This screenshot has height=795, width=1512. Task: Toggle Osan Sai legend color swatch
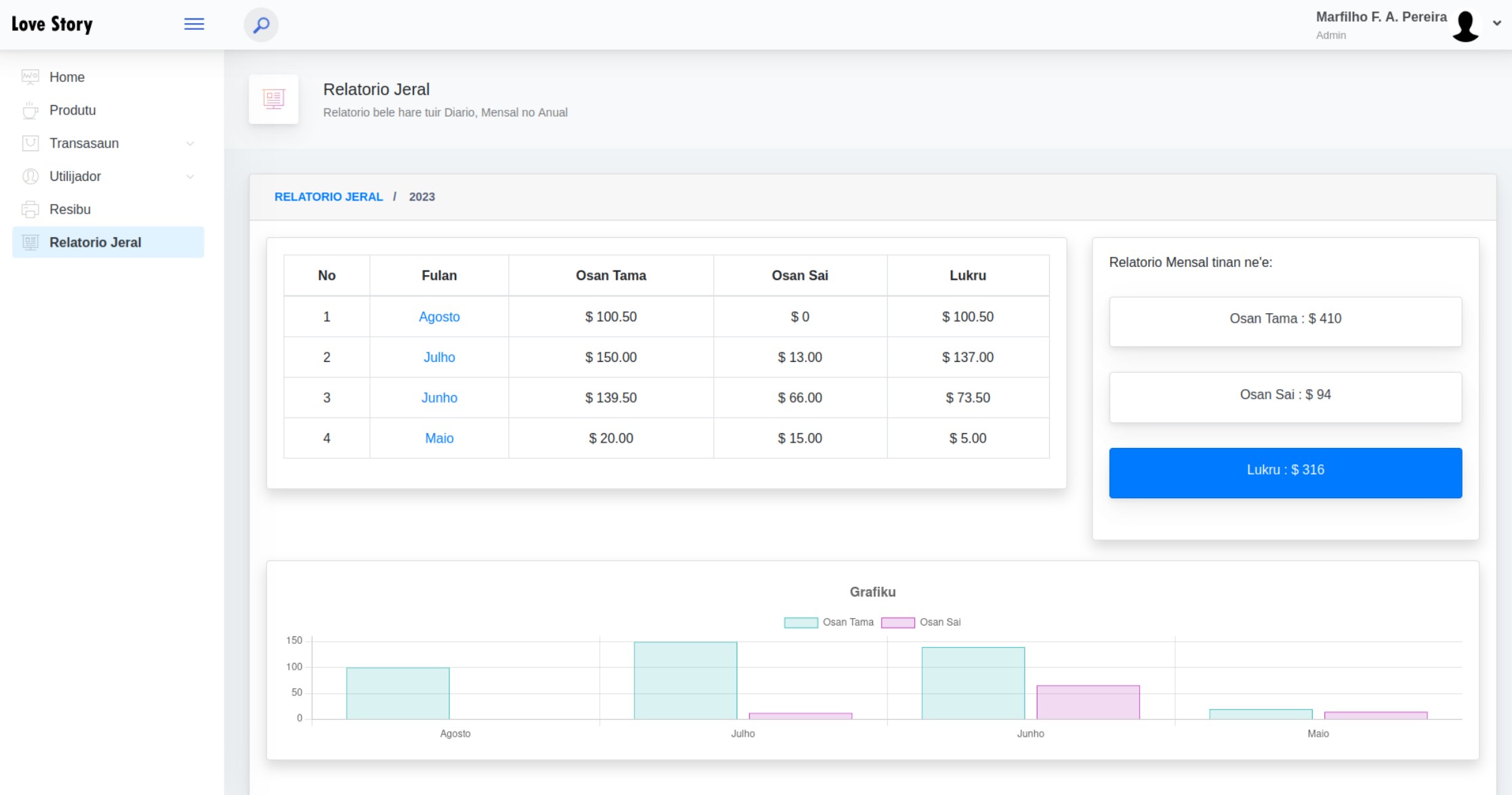click(x=897, y=622)
